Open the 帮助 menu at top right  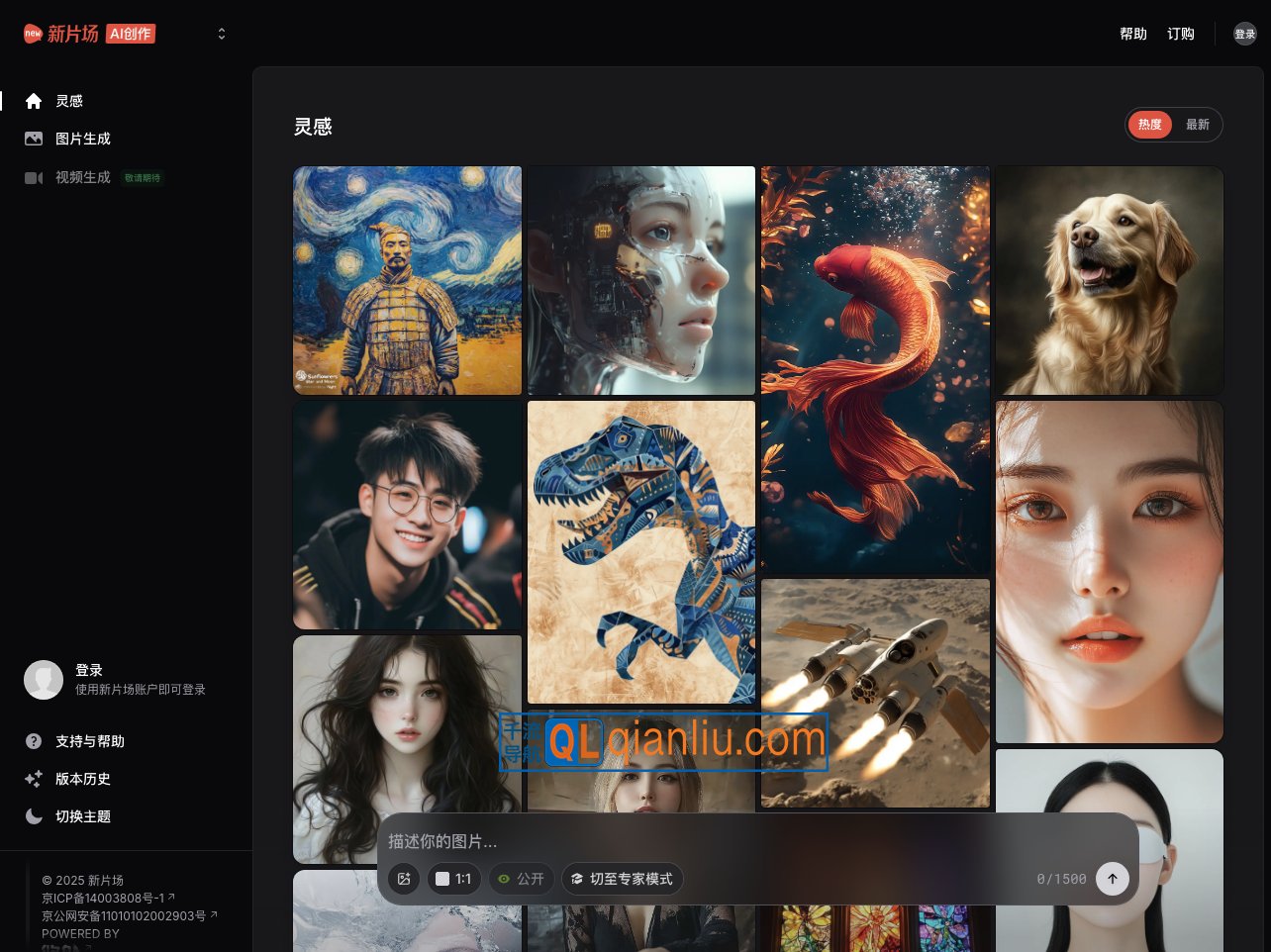coord(1132,34)
